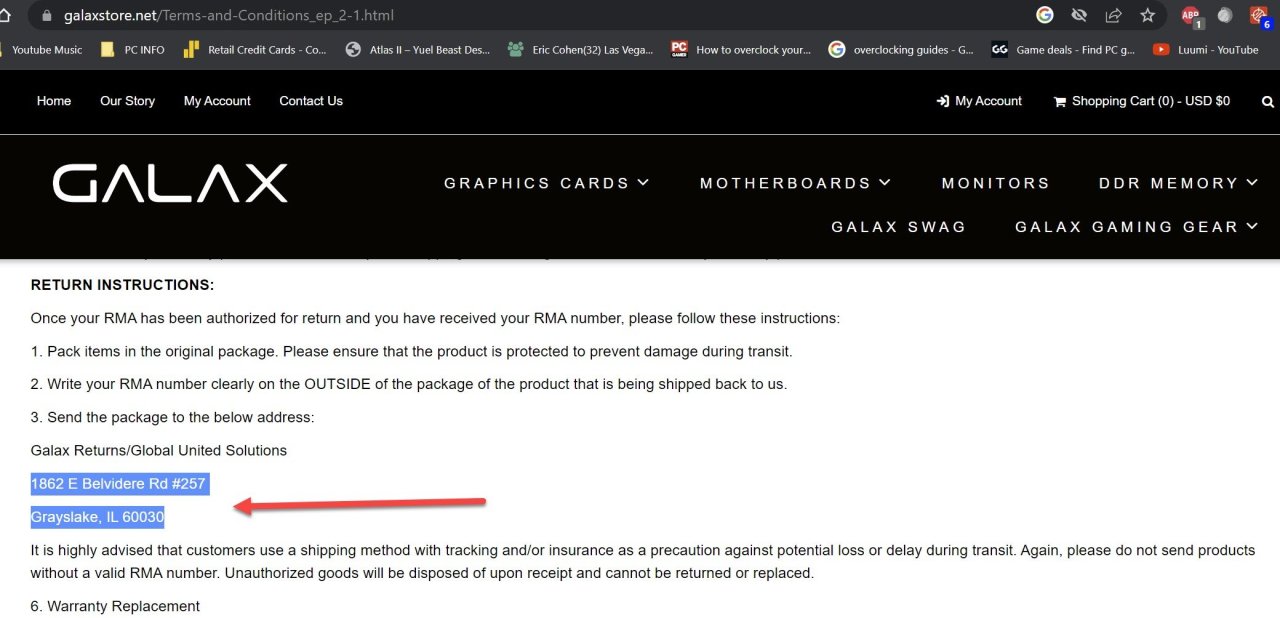Open the Contact Us link
Image resolution: width=1280 pixels, height=618 pixels.
[311, 101]
